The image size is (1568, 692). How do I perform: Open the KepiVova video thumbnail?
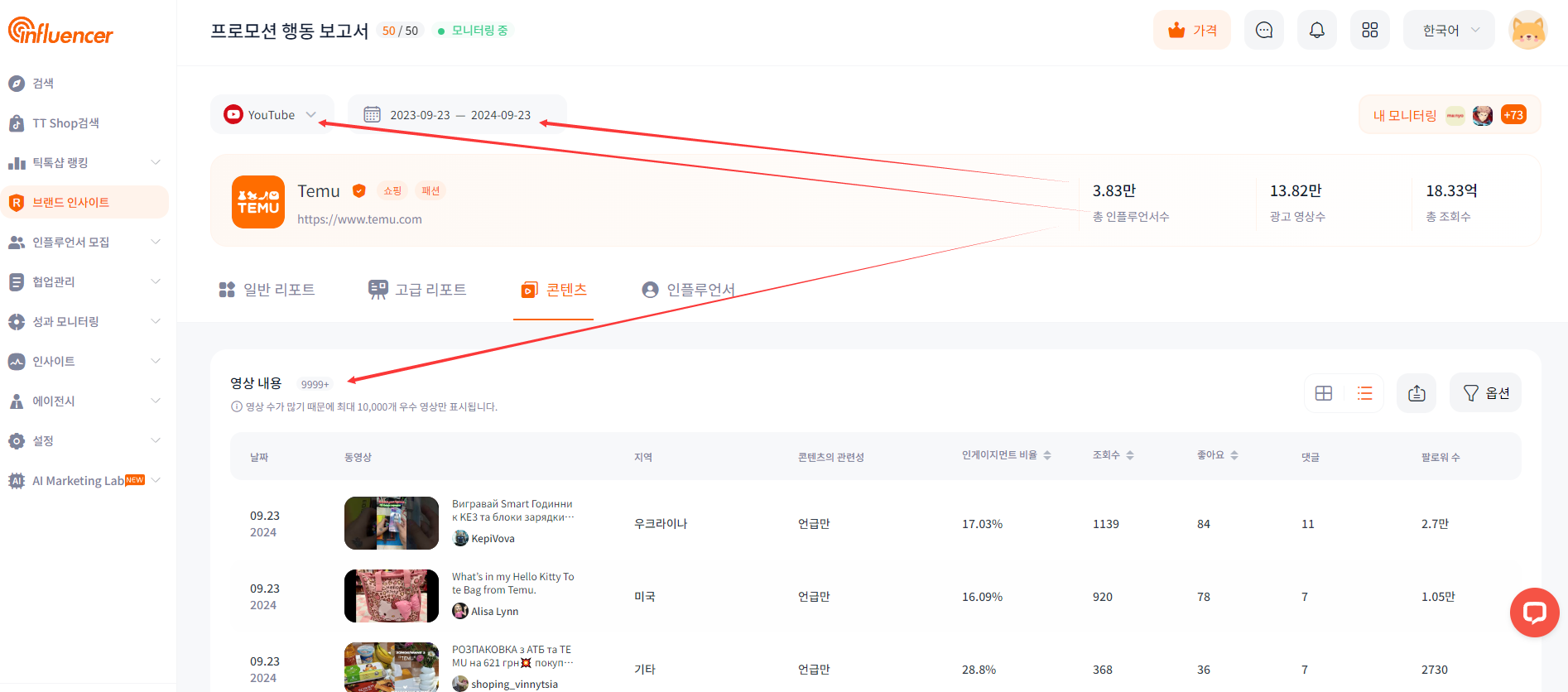(392, 523)
